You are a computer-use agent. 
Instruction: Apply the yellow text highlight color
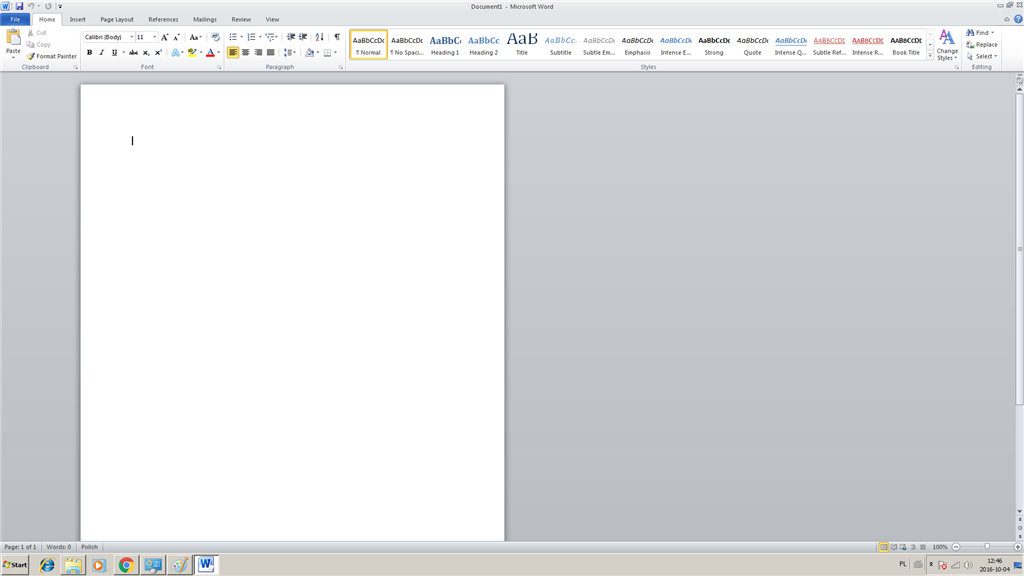(x=192, y=52)
